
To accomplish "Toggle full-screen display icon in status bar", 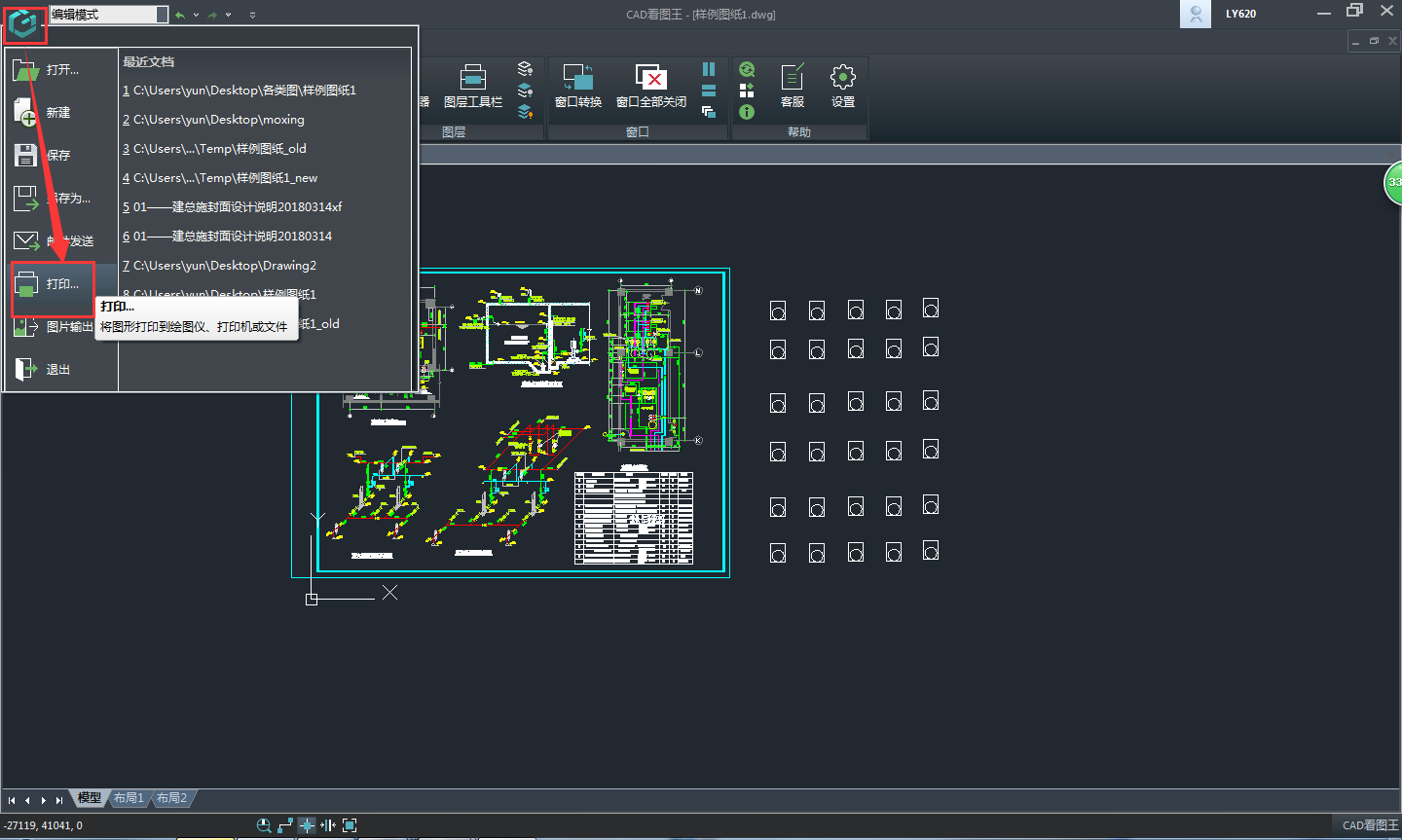I will coord(350,825).
